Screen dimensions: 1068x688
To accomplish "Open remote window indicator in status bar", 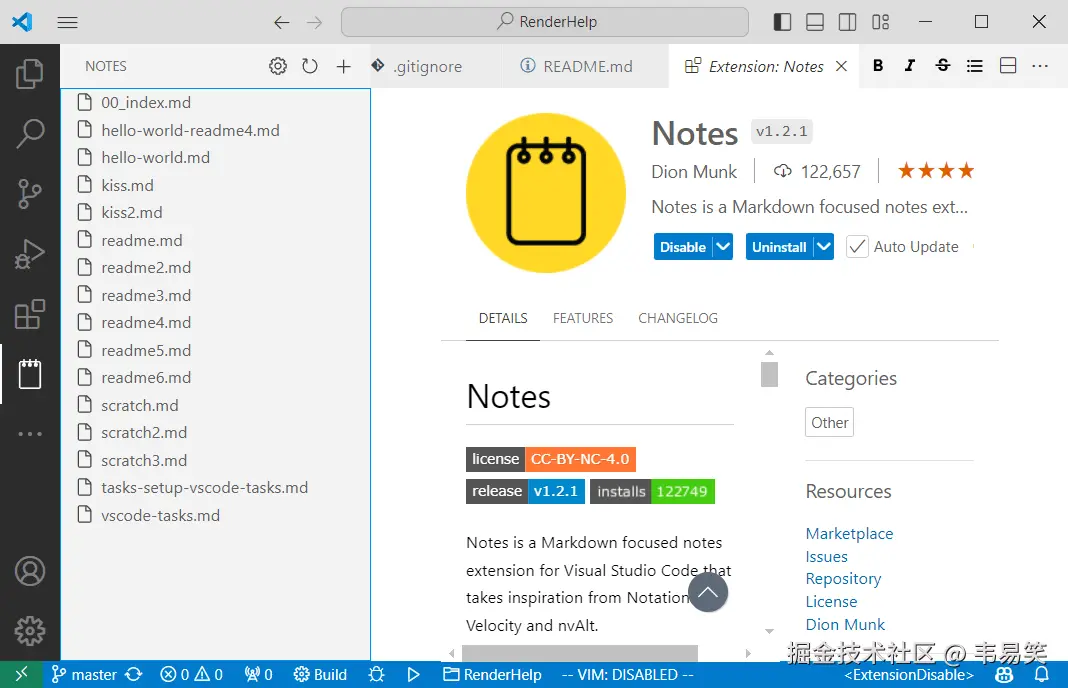I will 21,674.
